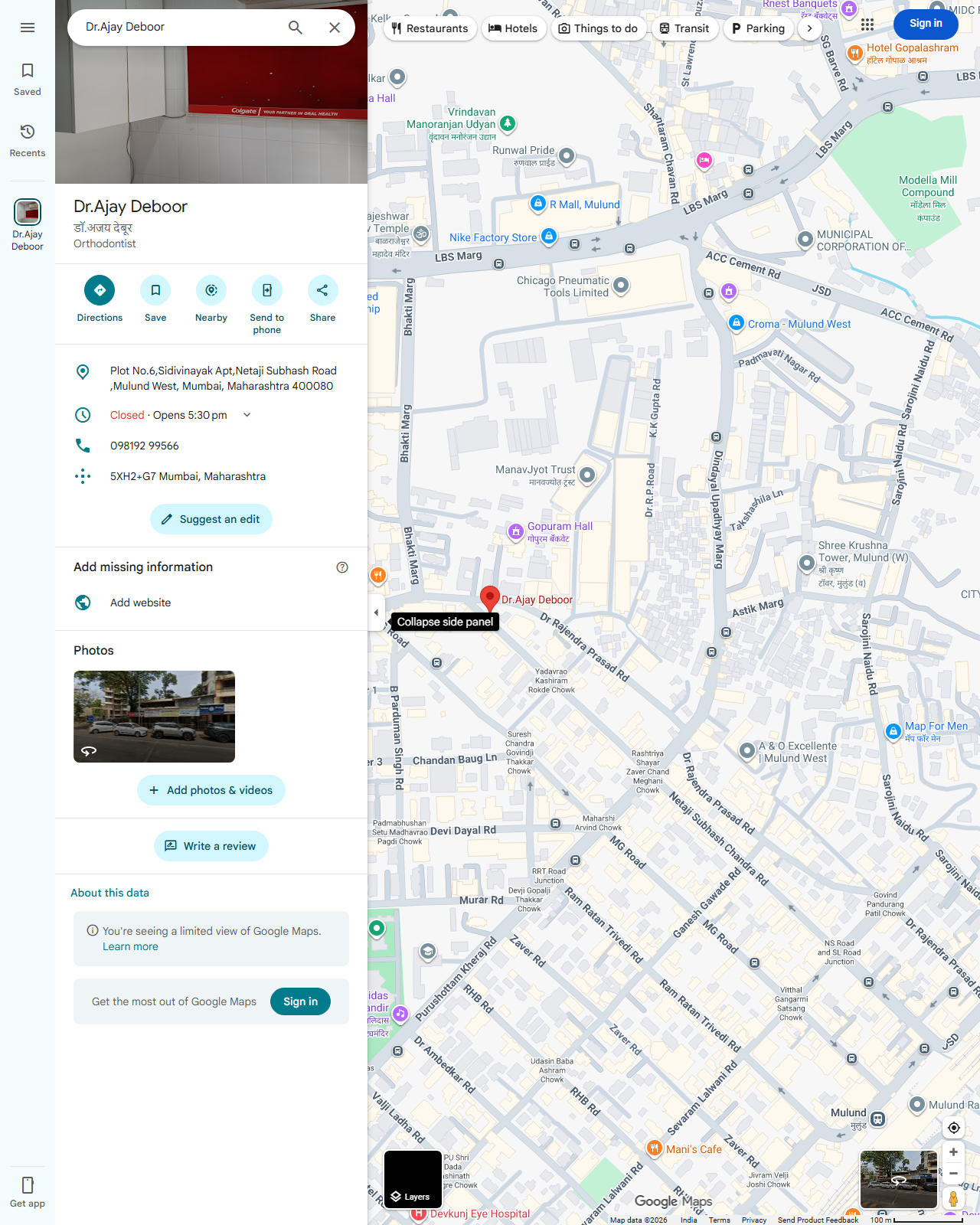The width and height of the screenshot is (980, 1225).
Task: Click the Map For Men marker
Action: point(893,731)
